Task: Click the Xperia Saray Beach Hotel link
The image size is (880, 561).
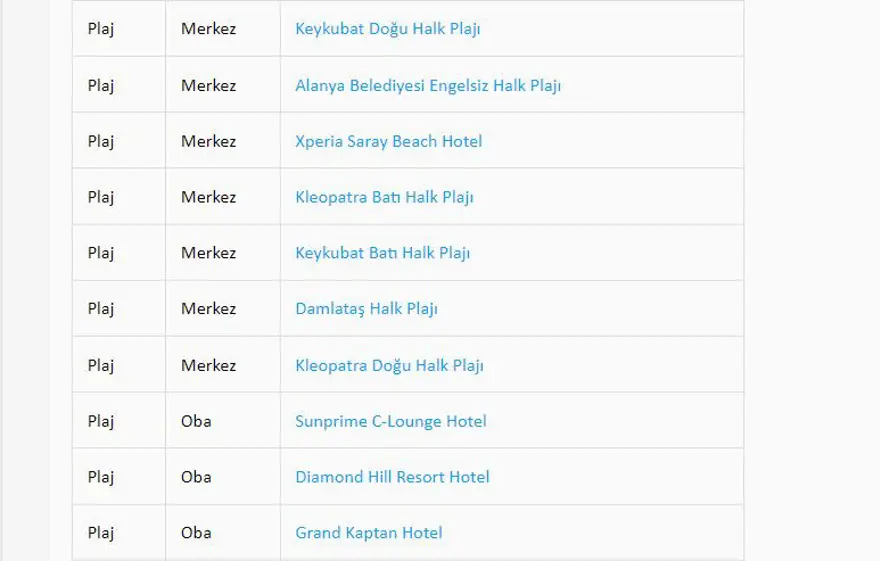Action: [x=388, y=141]
